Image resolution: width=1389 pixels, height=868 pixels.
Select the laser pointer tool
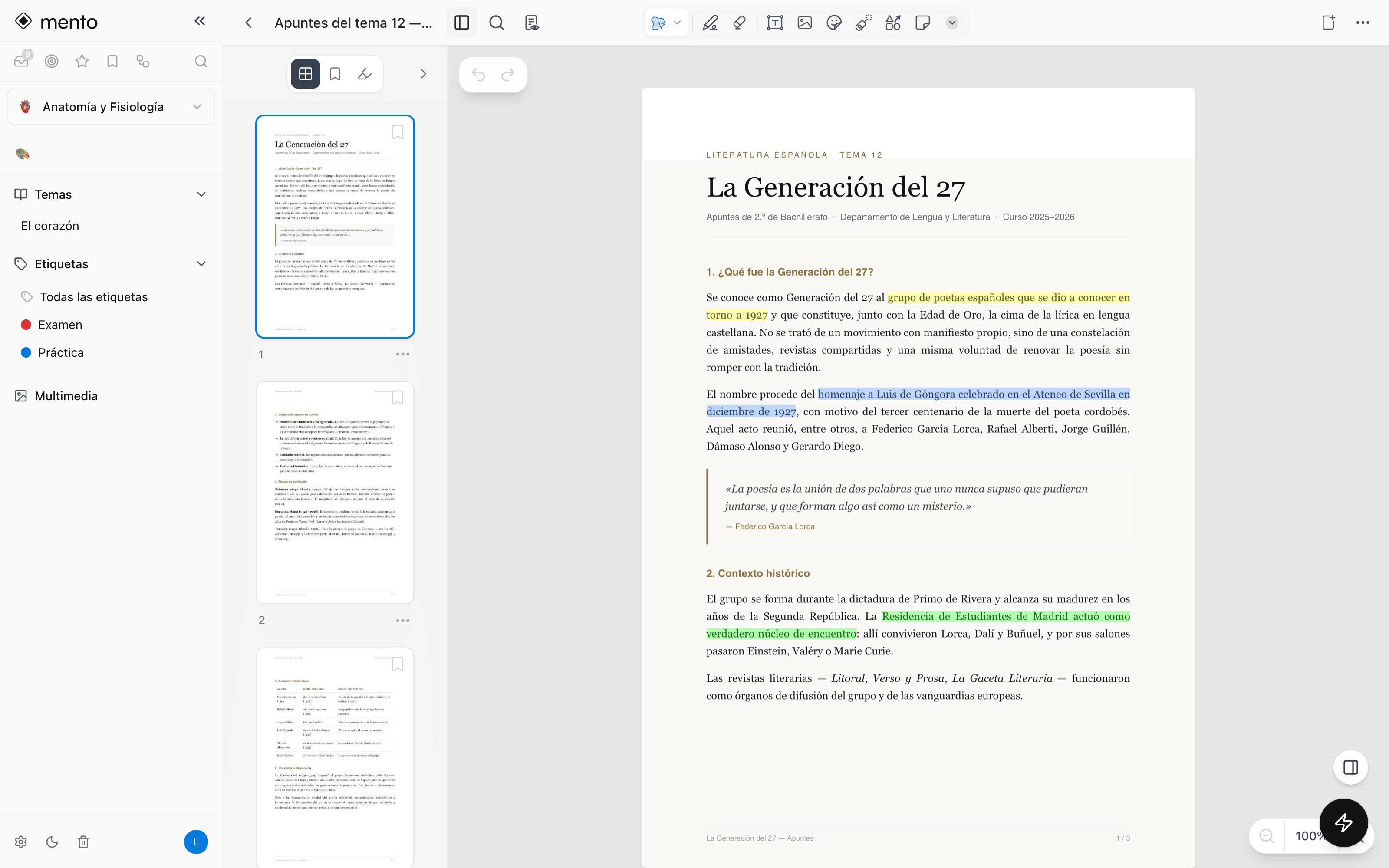click(863, 23)
